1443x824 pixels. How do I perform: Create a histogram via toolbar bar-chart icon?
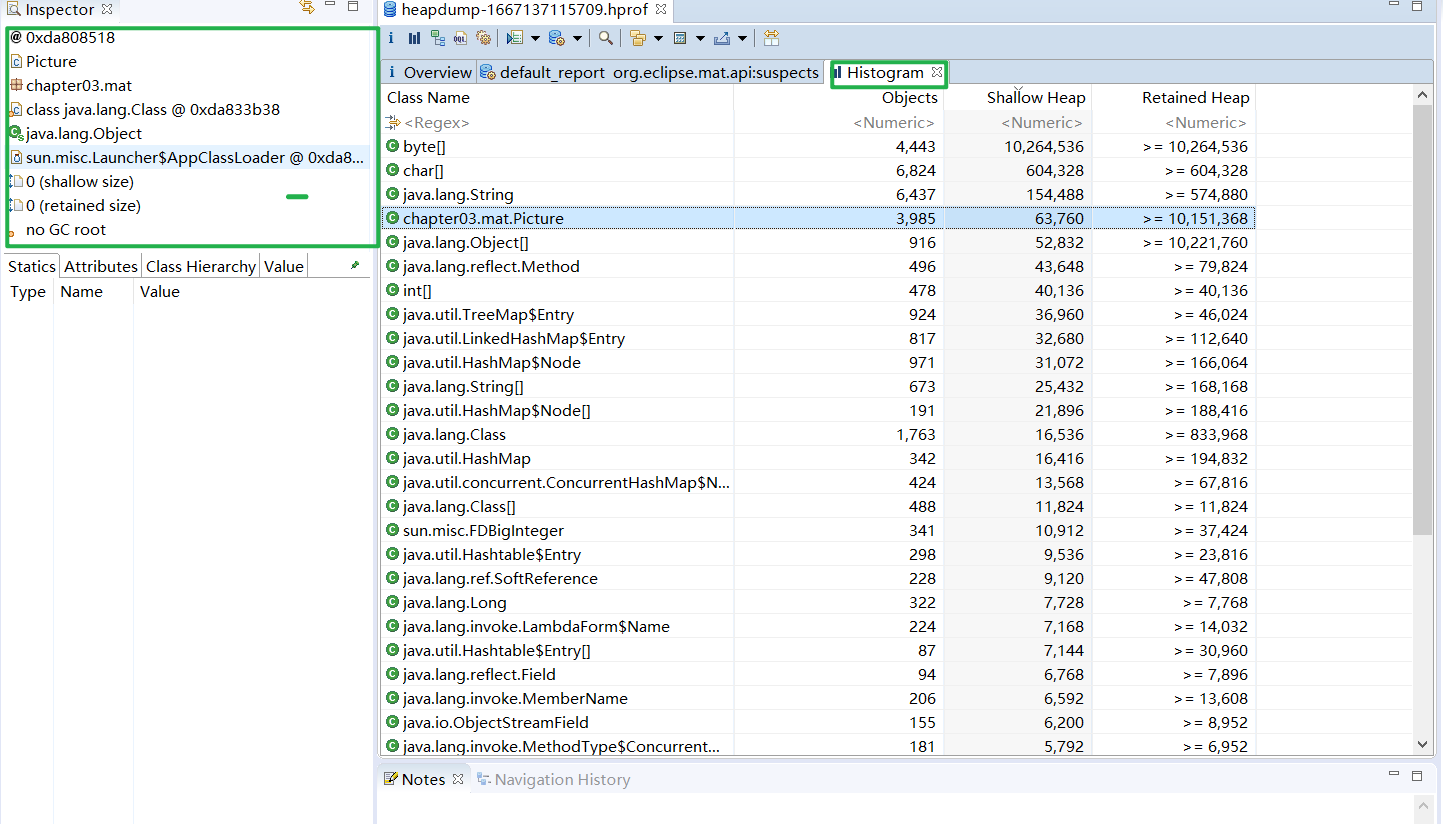coord(414,38)
